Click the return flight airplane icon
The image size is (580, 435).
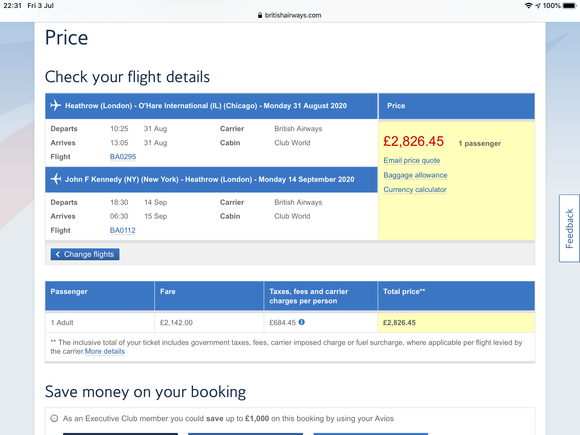[x=55, y=179]
